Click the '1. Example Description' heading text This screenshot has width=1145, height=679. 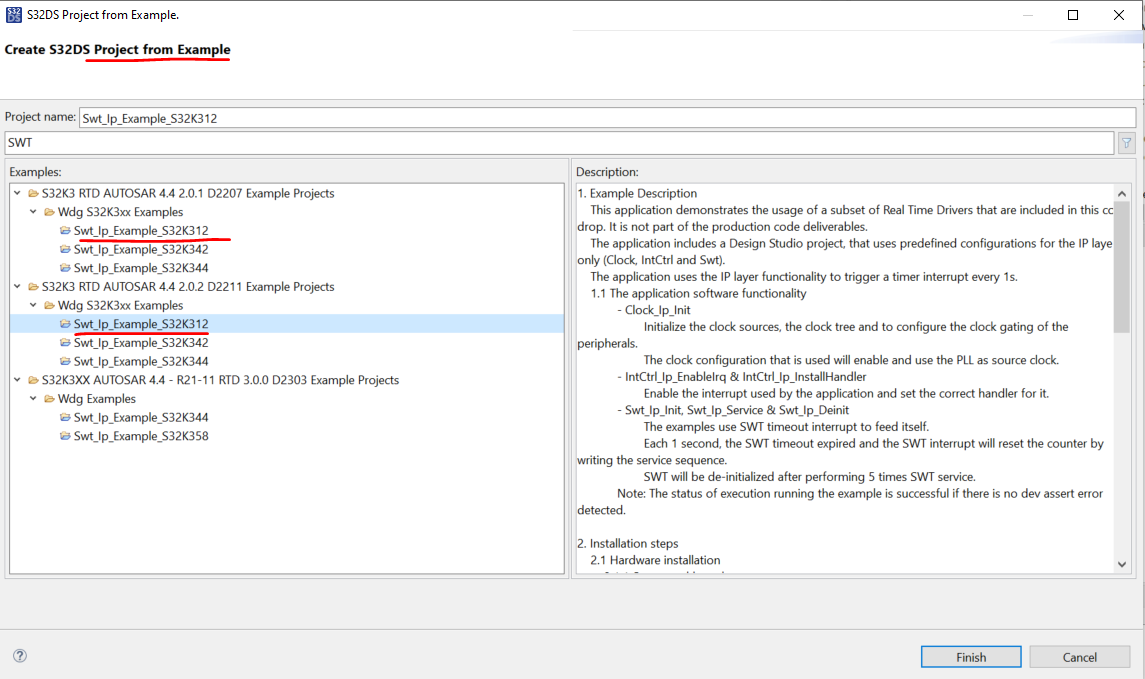pos(637,193)
